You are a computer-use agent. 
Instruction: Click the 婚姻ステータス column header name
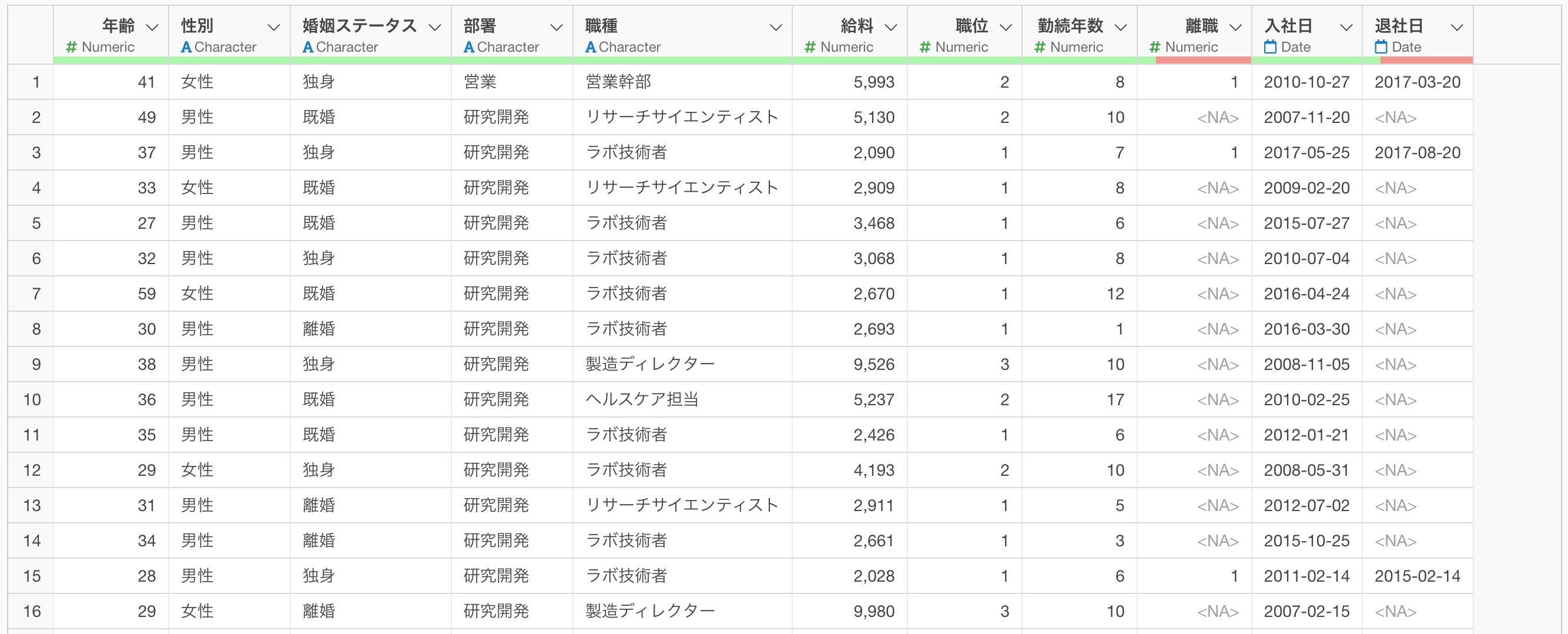point(359,25)
